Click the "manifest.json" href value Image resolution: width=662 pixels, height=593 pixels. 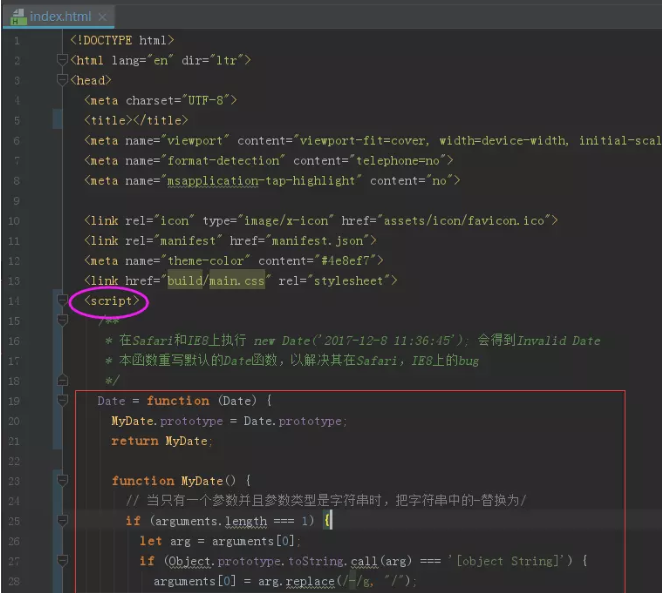[317, 241]
